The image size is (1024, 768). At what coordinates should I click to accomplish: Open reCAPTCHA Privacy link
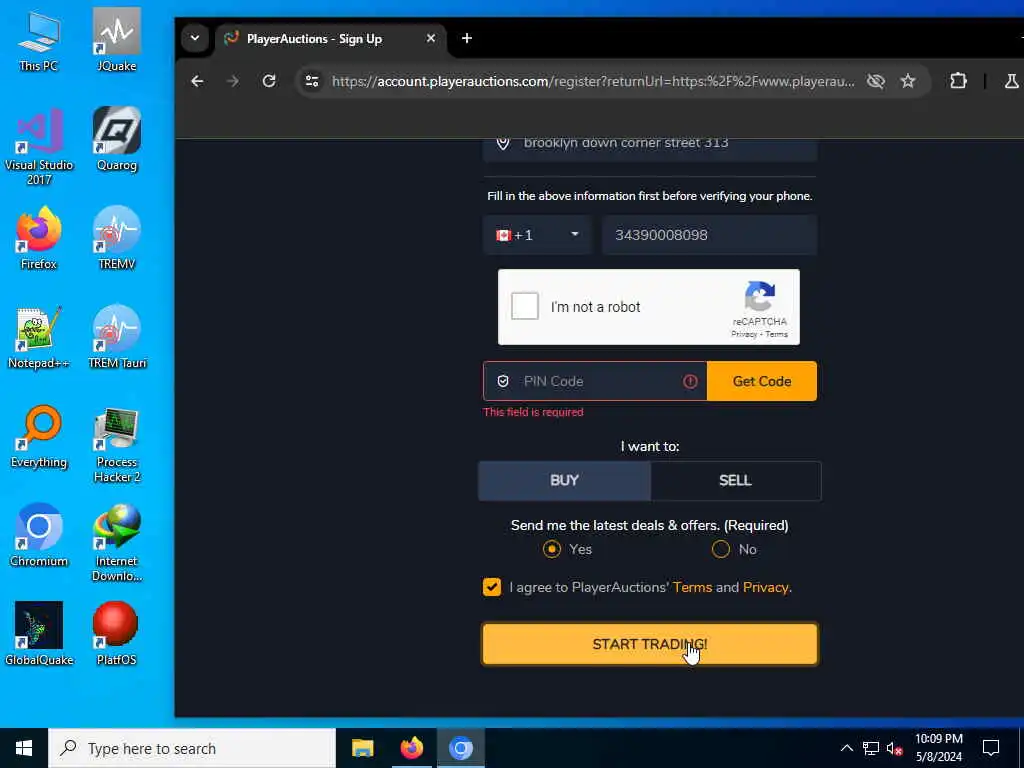click(x=744, y=334)
